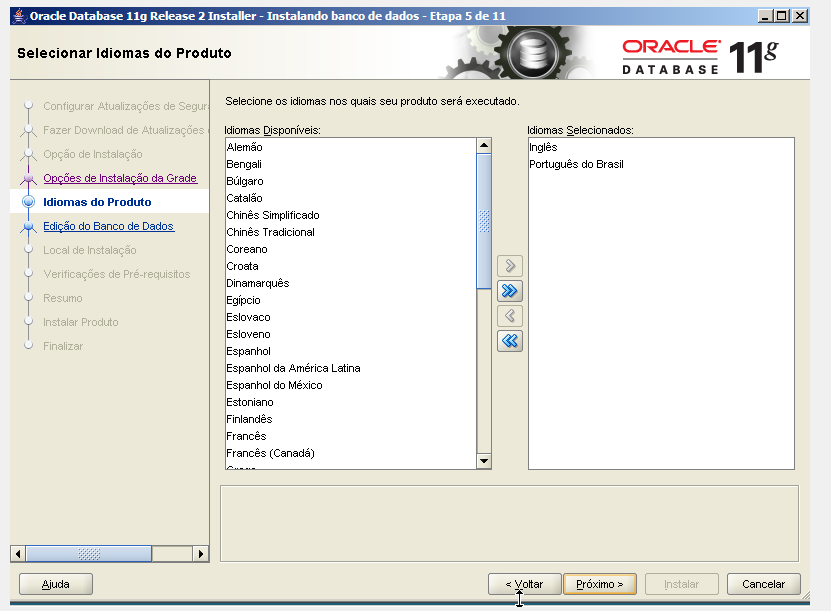Click the Idiomas do Produto step bullet icon
831x611 pixels.
pyautogui.click(x=28, y=202)
